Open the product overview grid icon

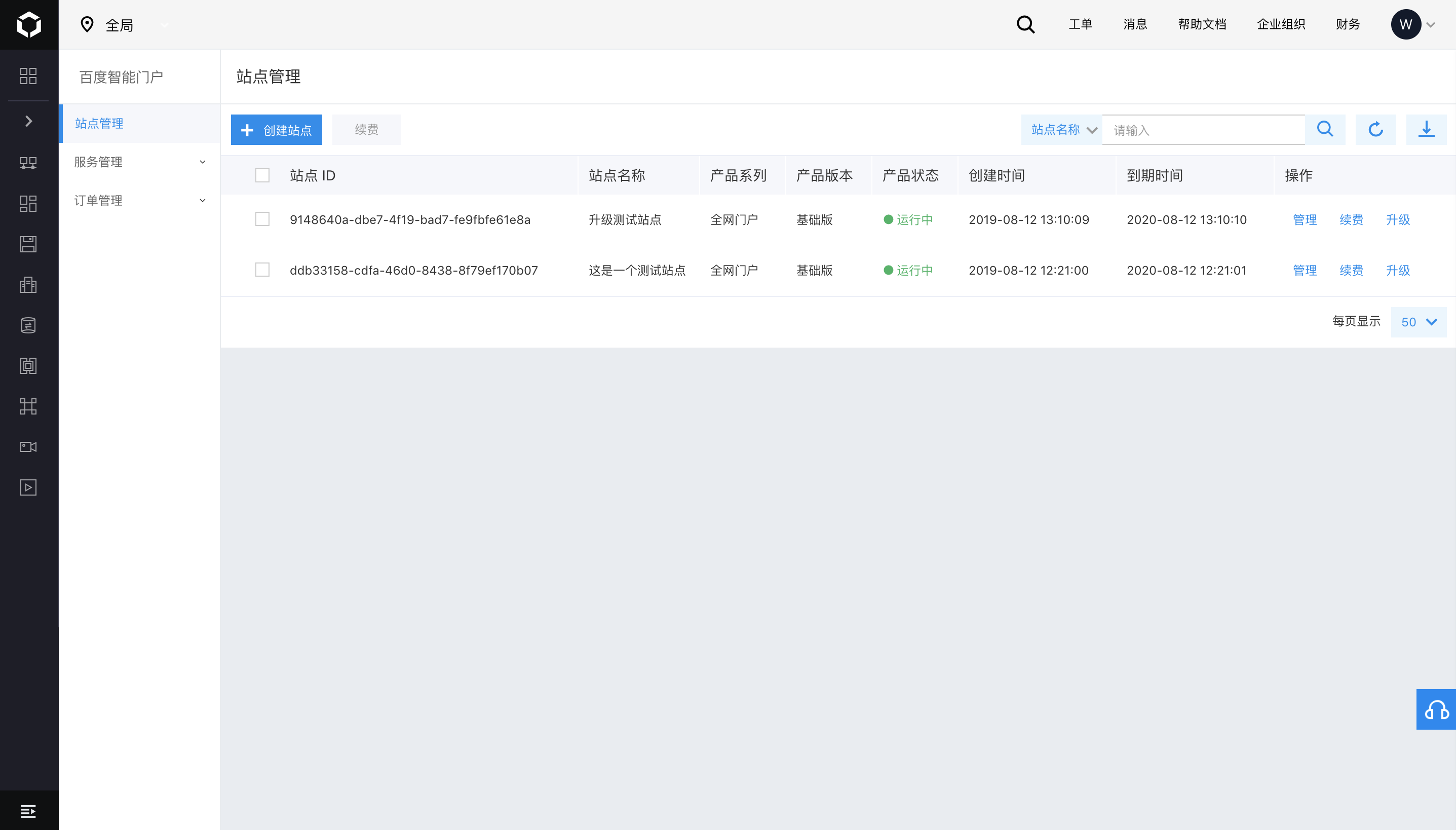click(x=28, y=76)
